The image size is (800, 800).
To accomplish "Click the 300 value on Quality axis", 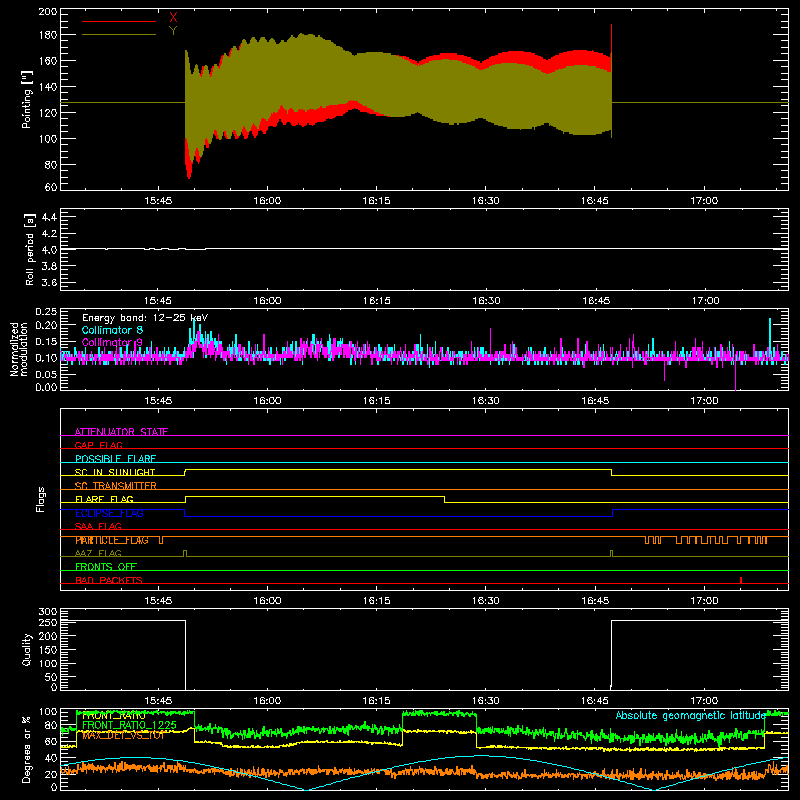I will click(x=48, y=611).
